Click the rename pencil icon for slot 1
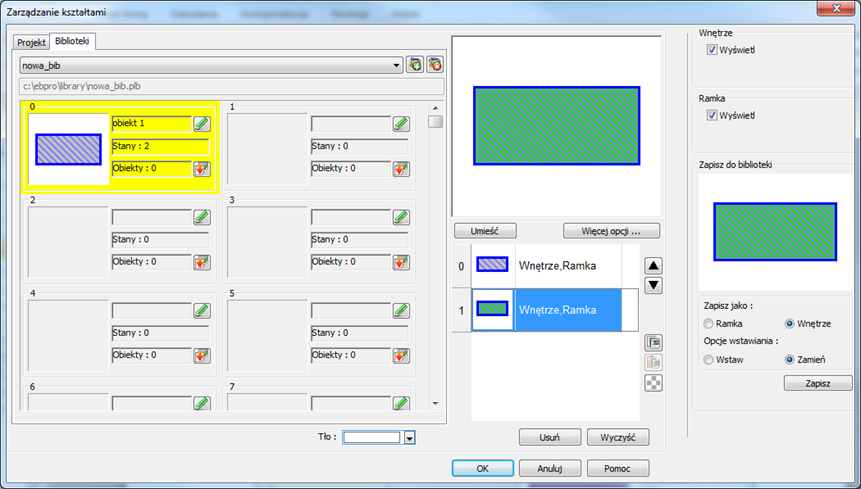Screen dimensions: 861x489 pos(401,123)
